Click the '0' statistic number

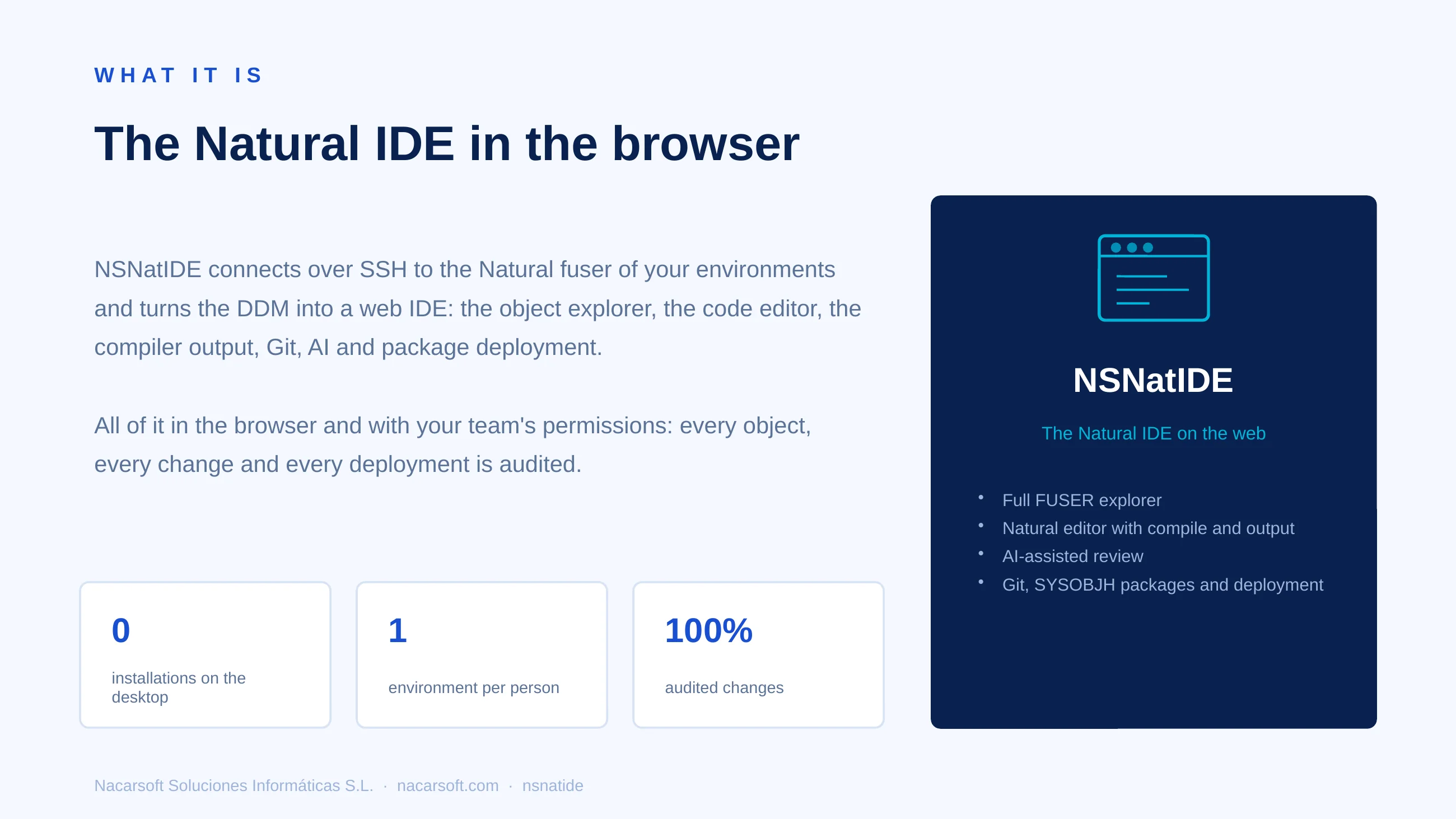pos(121,630)
